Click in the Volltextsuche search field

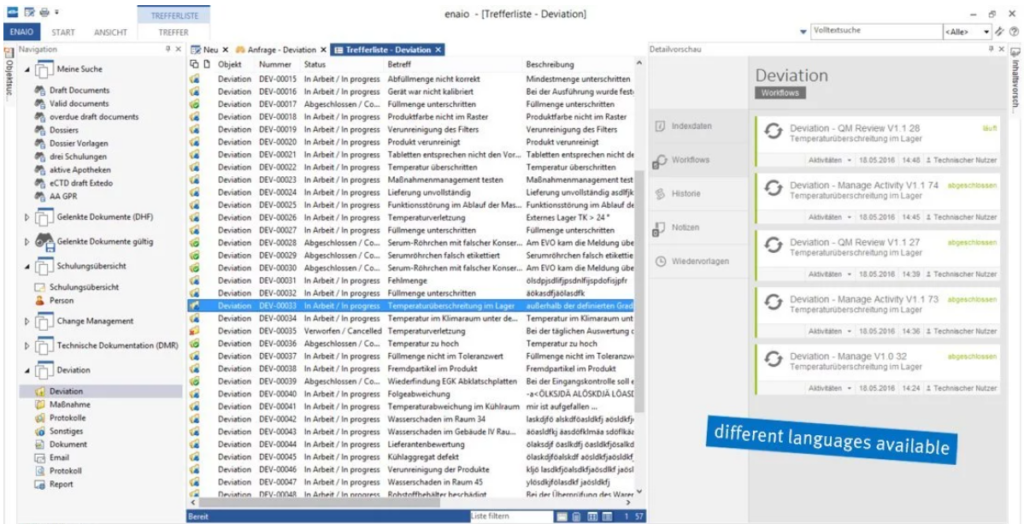(875, 32)
